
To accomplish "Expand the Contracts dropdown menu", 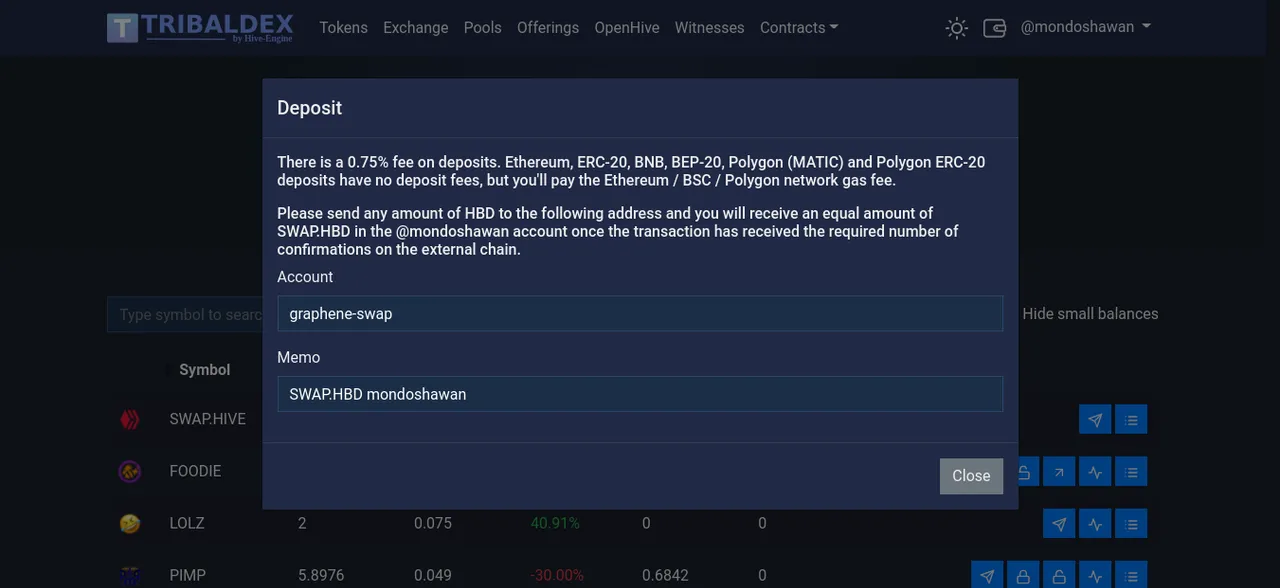I will [x=799, y=28].
